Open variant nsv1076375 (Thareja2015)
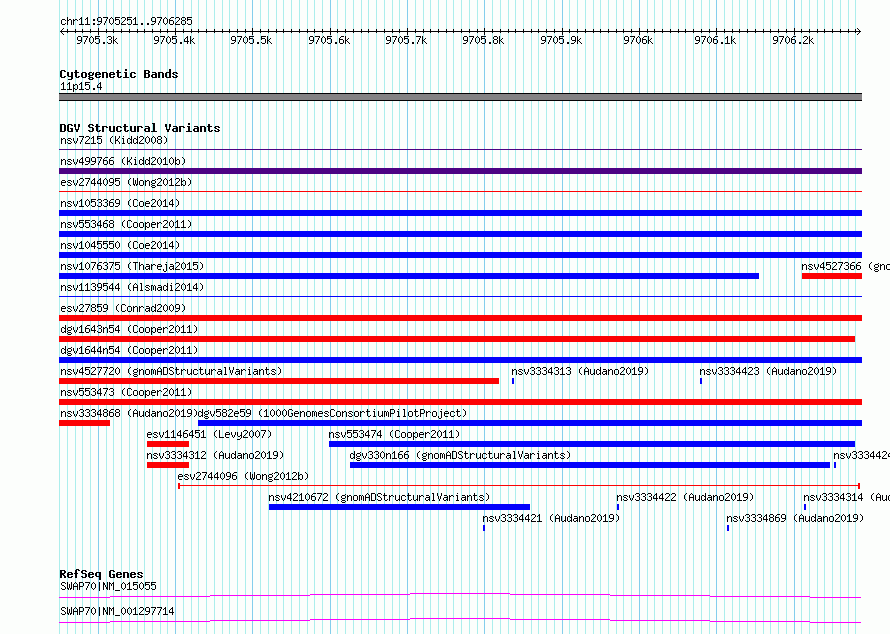Image resolution: width=890 pixels, height=634 pixels. click(132, 266)
